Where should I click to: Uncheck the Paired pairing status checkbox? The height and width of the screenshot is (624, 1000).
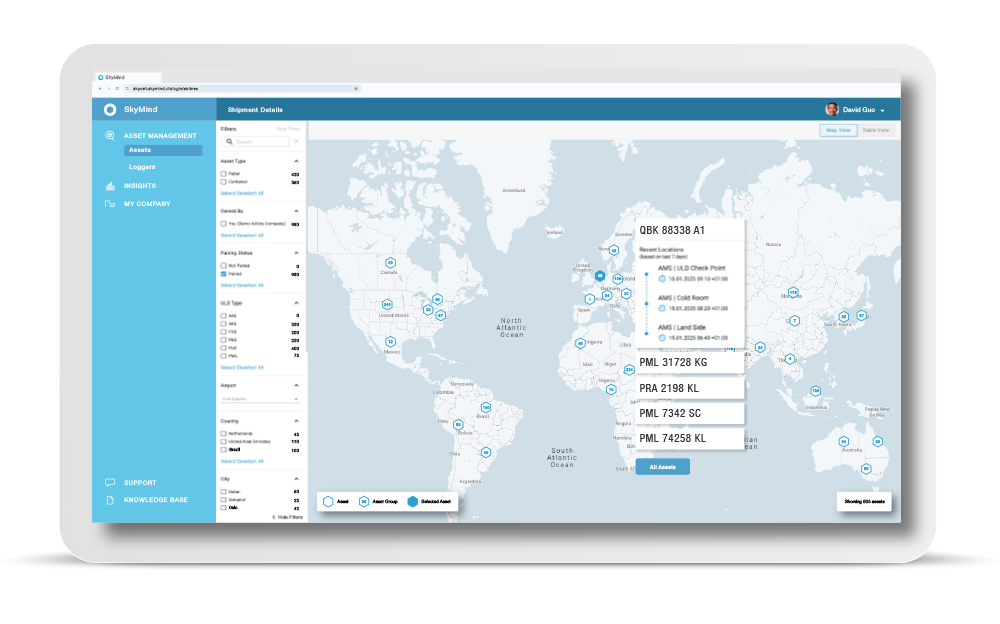(x=223, y=274)
